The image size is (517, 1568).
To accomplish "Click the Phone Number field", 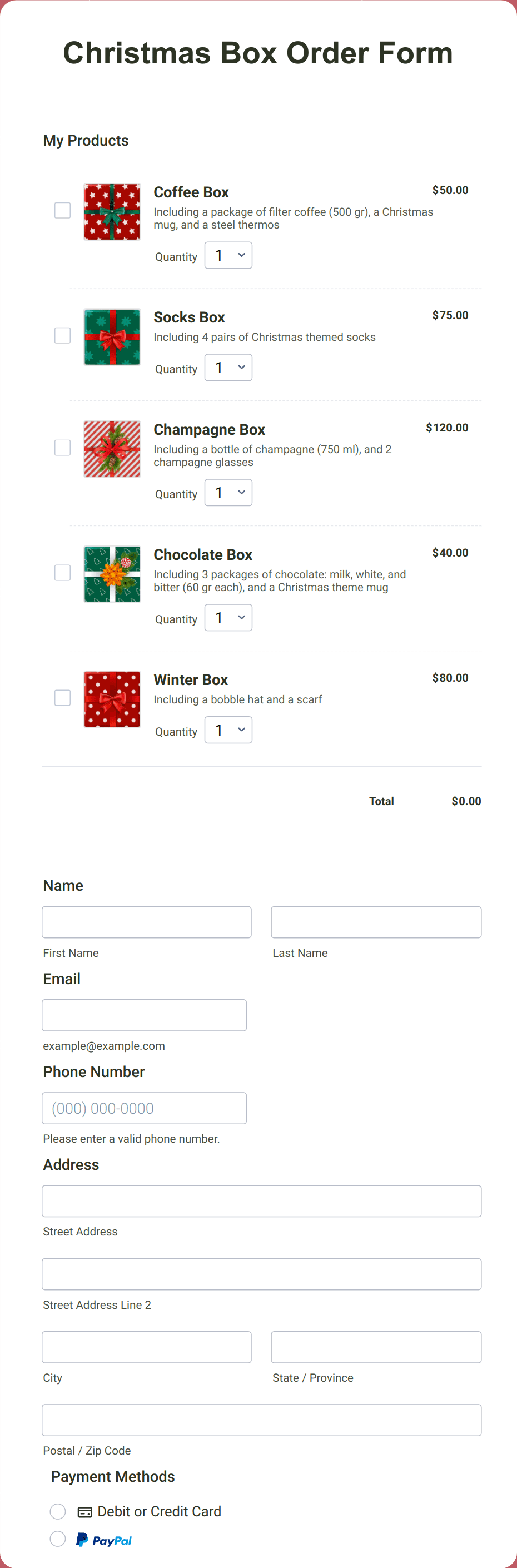I will coord(143,1108).
